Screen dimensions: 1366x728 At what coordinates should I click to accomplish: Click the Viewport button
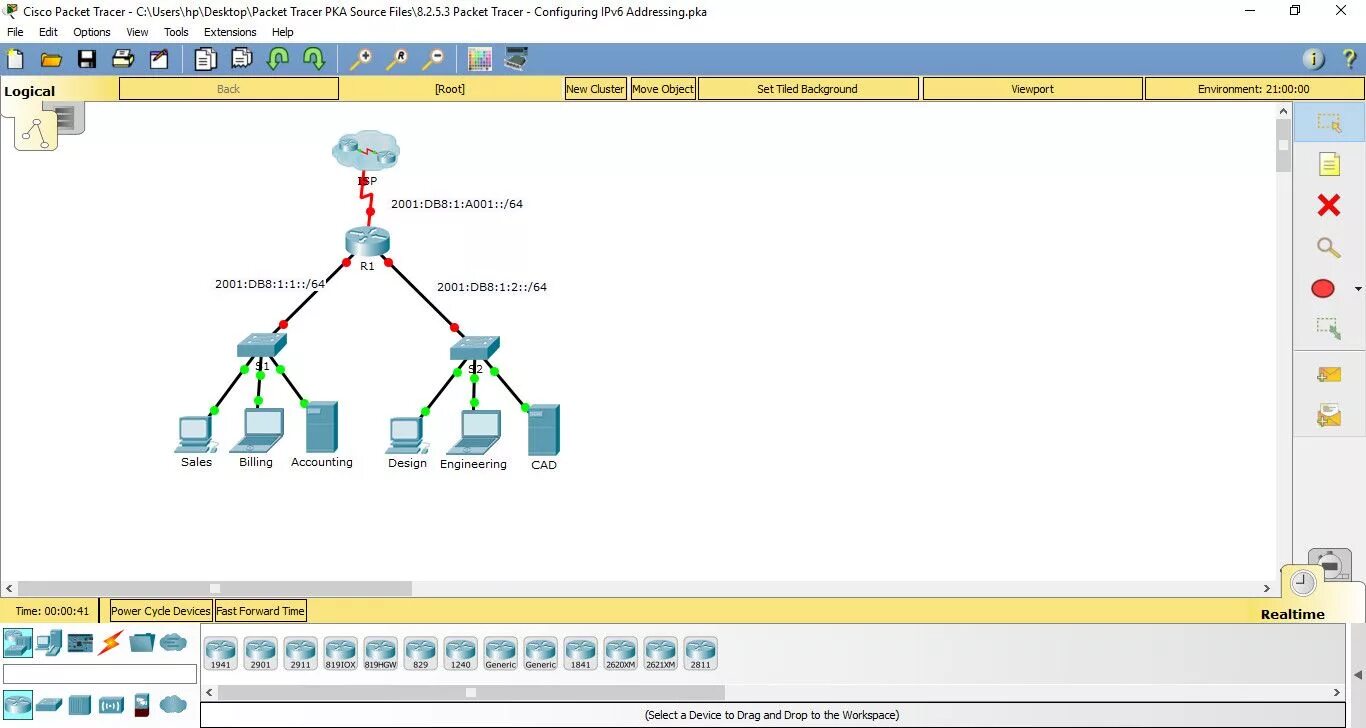point(1032,89)
